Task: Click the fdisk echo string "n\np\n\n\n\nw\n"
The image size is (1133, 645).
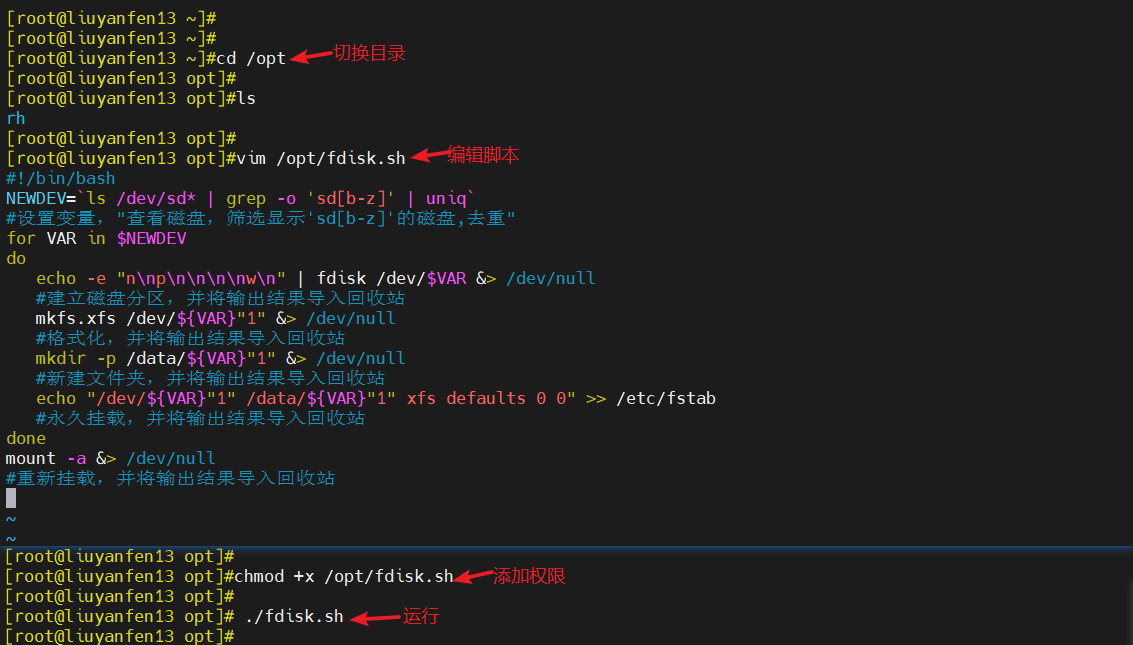Action: pos(201,278)
